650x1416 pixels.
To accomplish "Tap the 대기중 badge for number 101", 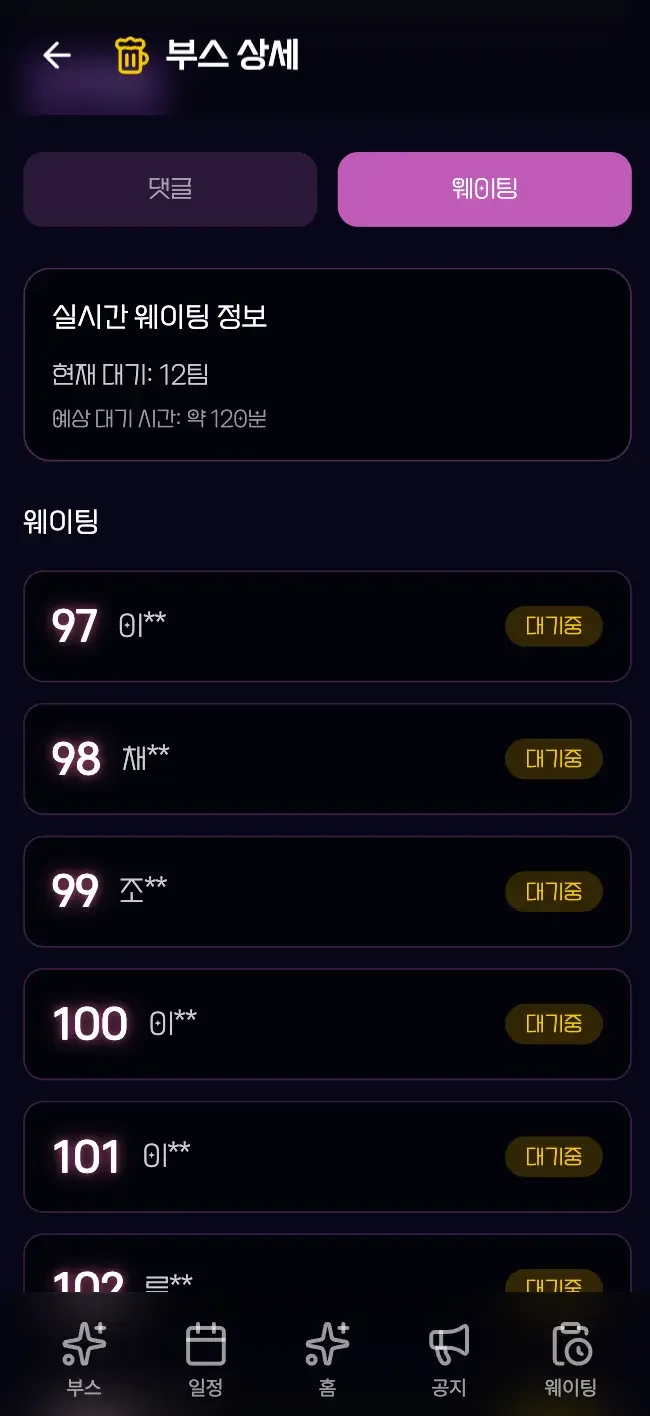I will 554,1157.
